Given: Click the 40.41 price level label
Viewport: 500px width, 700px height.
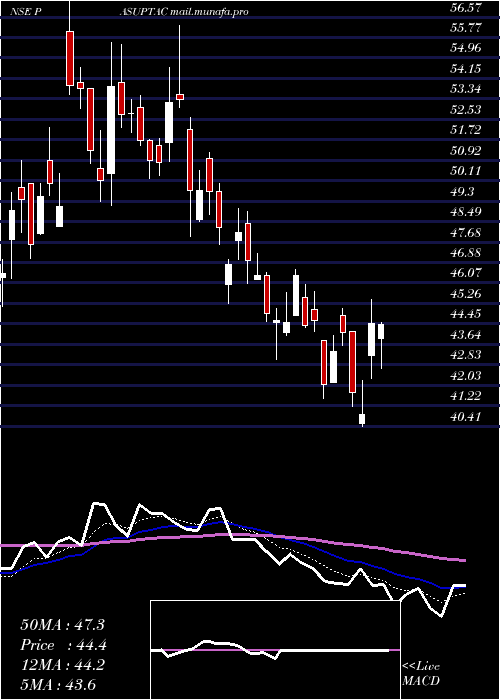Looking at the screenshot, I should 467,417.
